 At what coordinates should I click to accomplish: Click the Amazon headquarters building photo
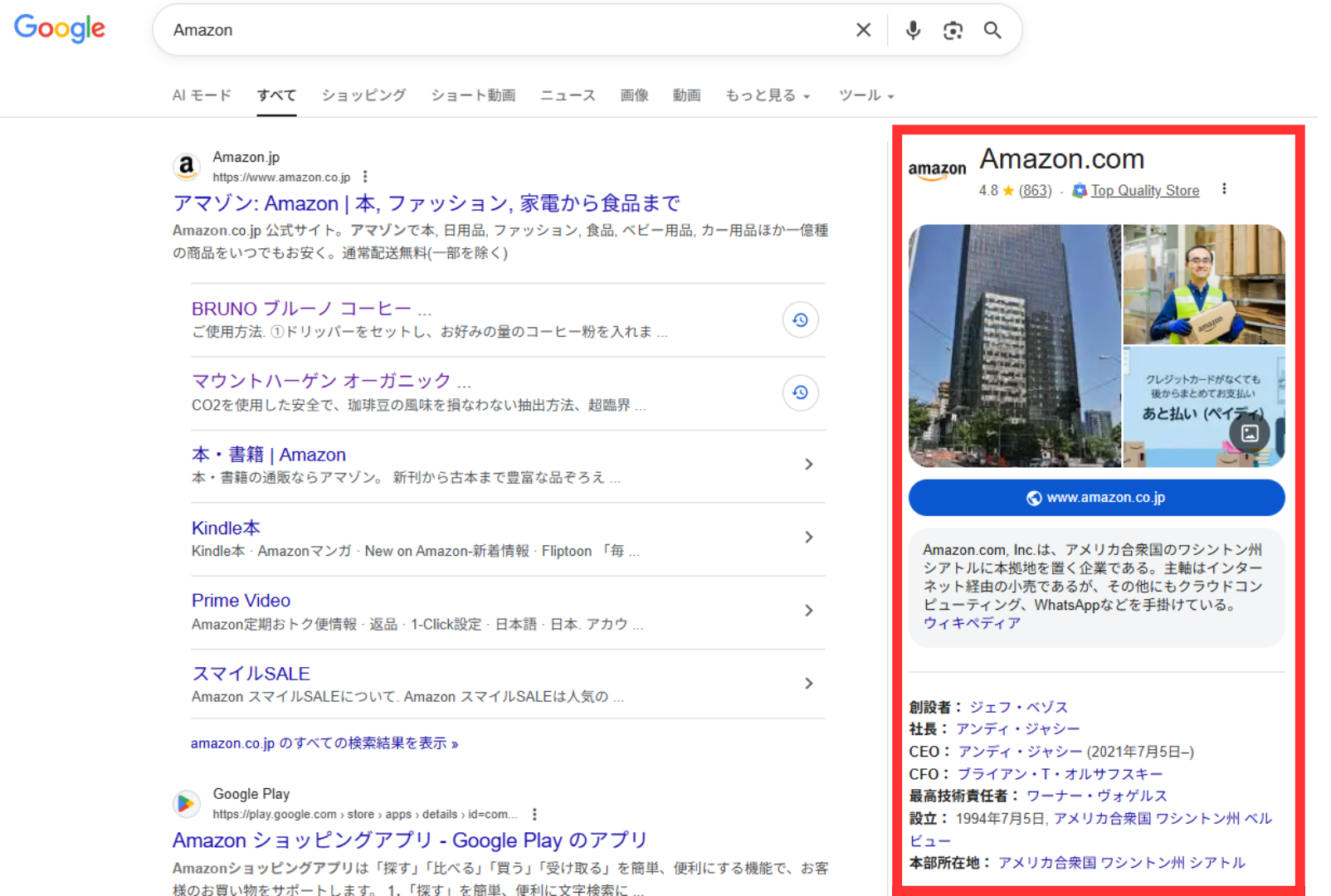pos(1014,345)
